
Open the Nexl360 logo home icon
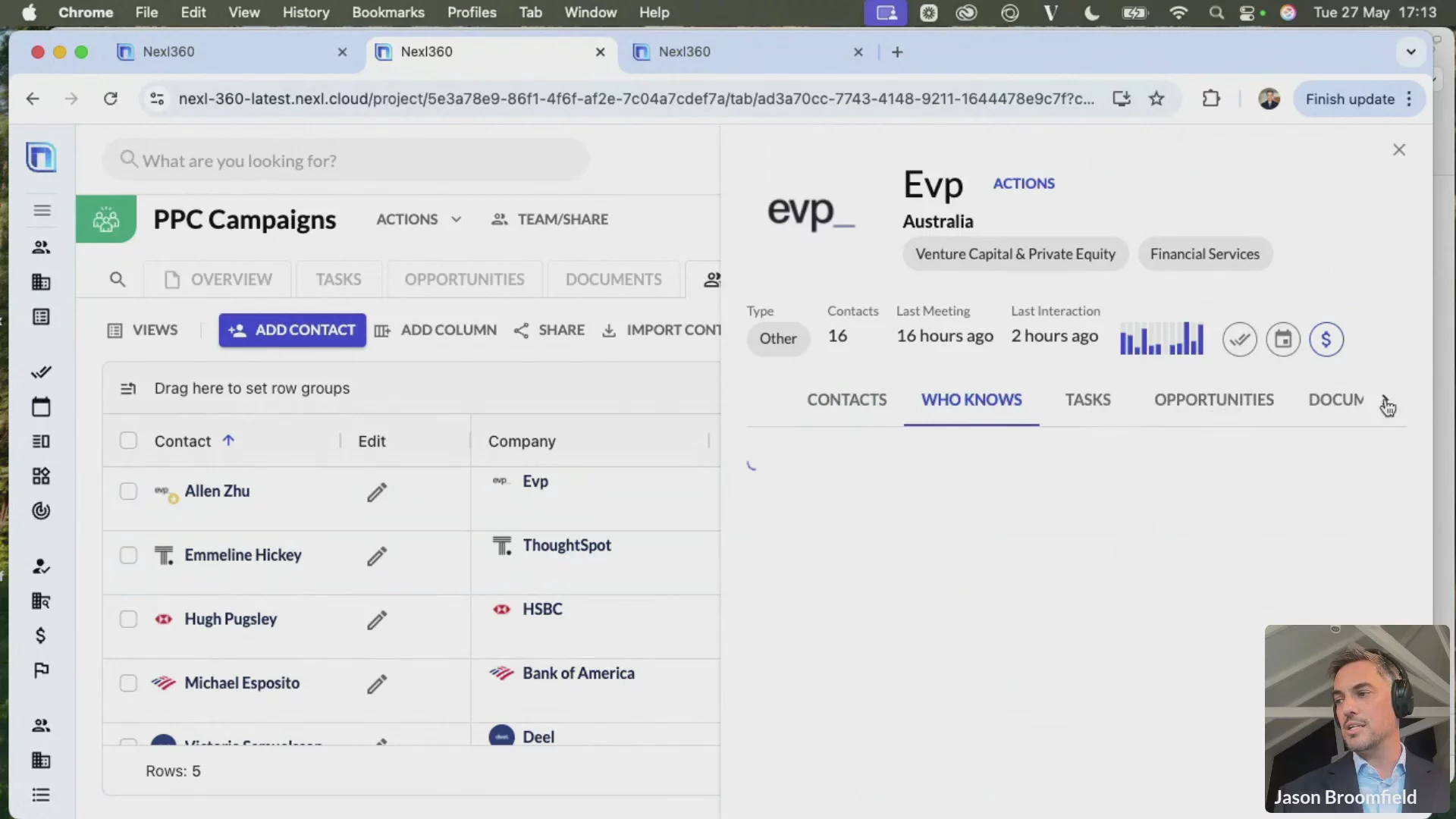41,157
